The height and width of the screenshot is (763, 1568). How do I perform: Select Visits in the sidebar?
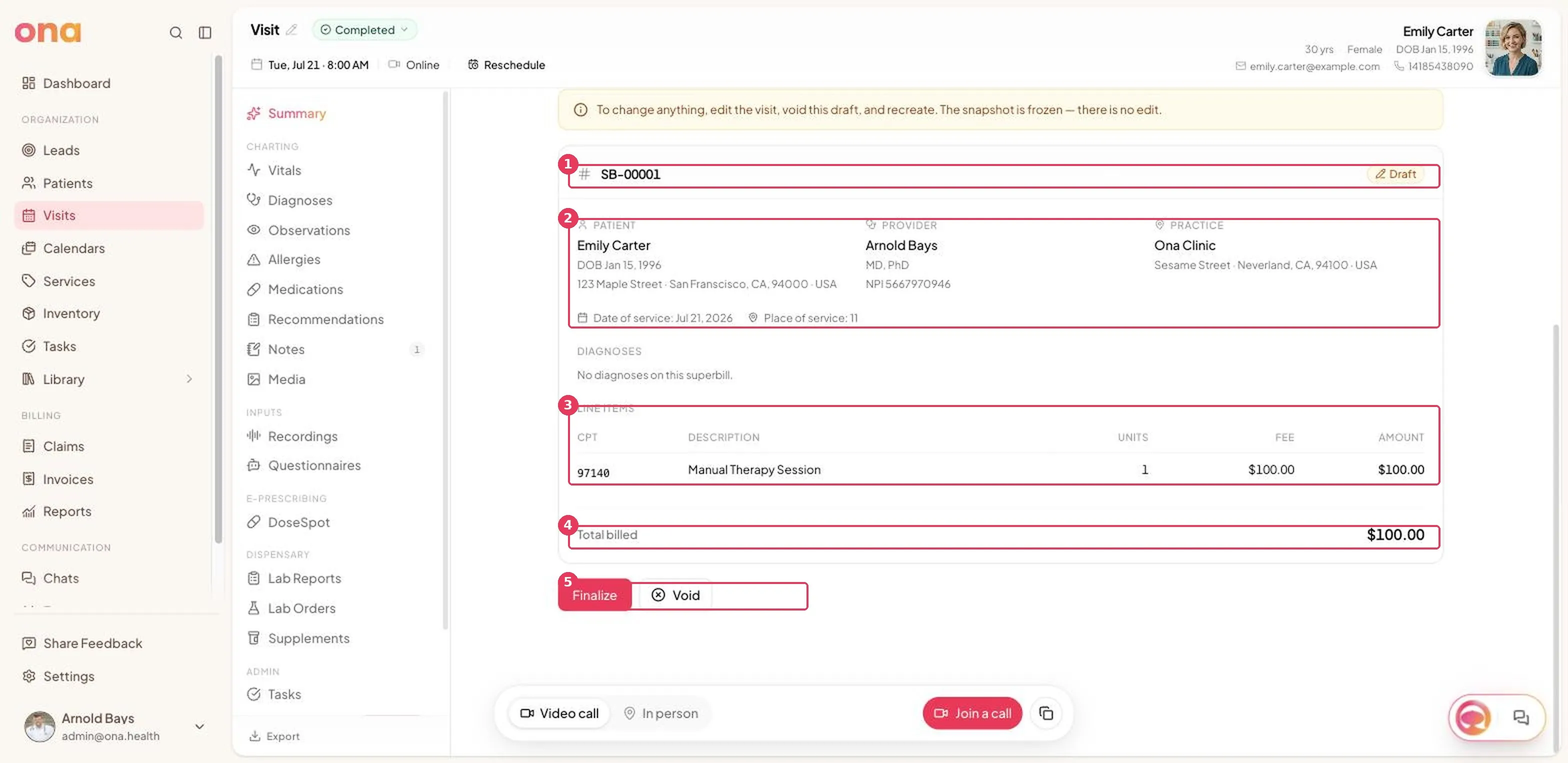(x=109, y=215)
